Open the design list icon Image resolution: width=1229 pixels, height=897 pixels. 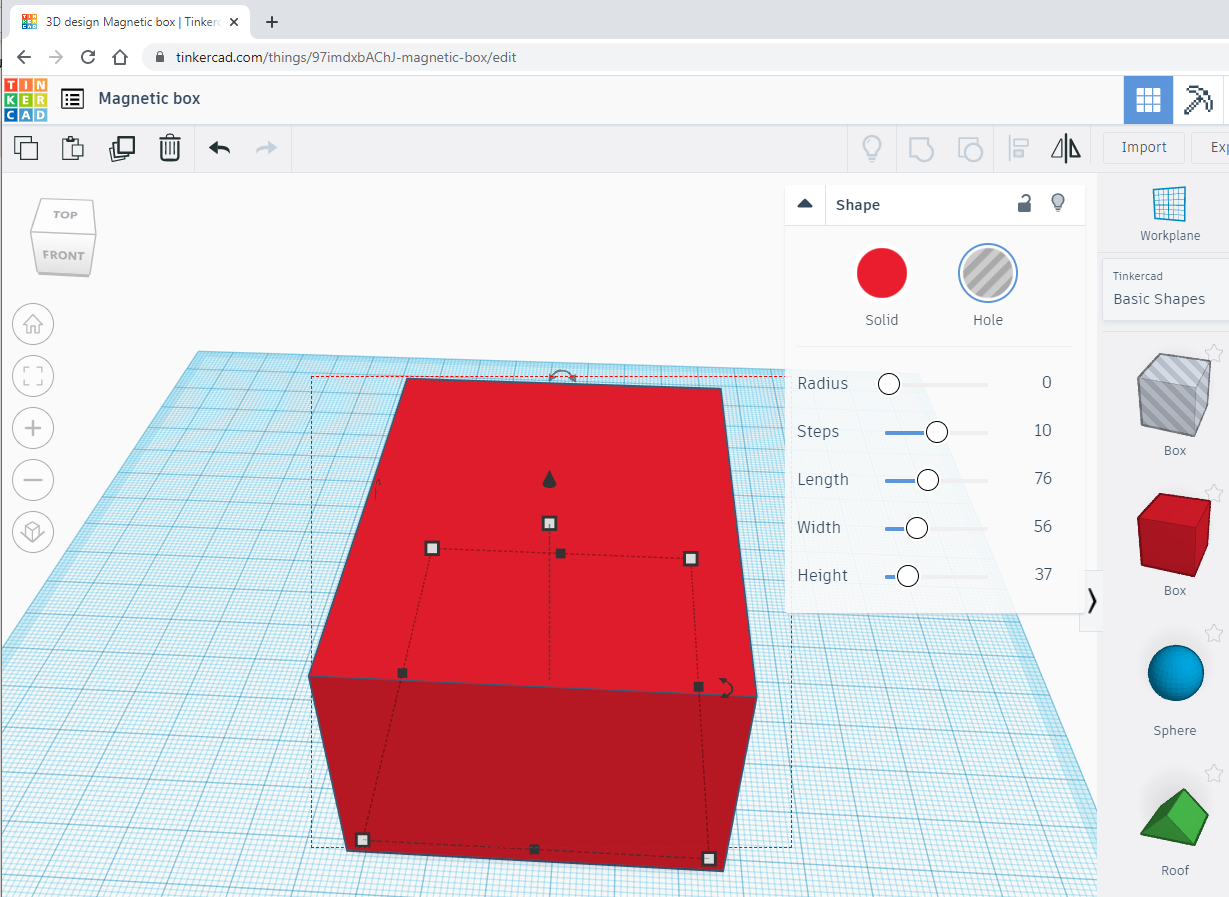tap(72, 99)
